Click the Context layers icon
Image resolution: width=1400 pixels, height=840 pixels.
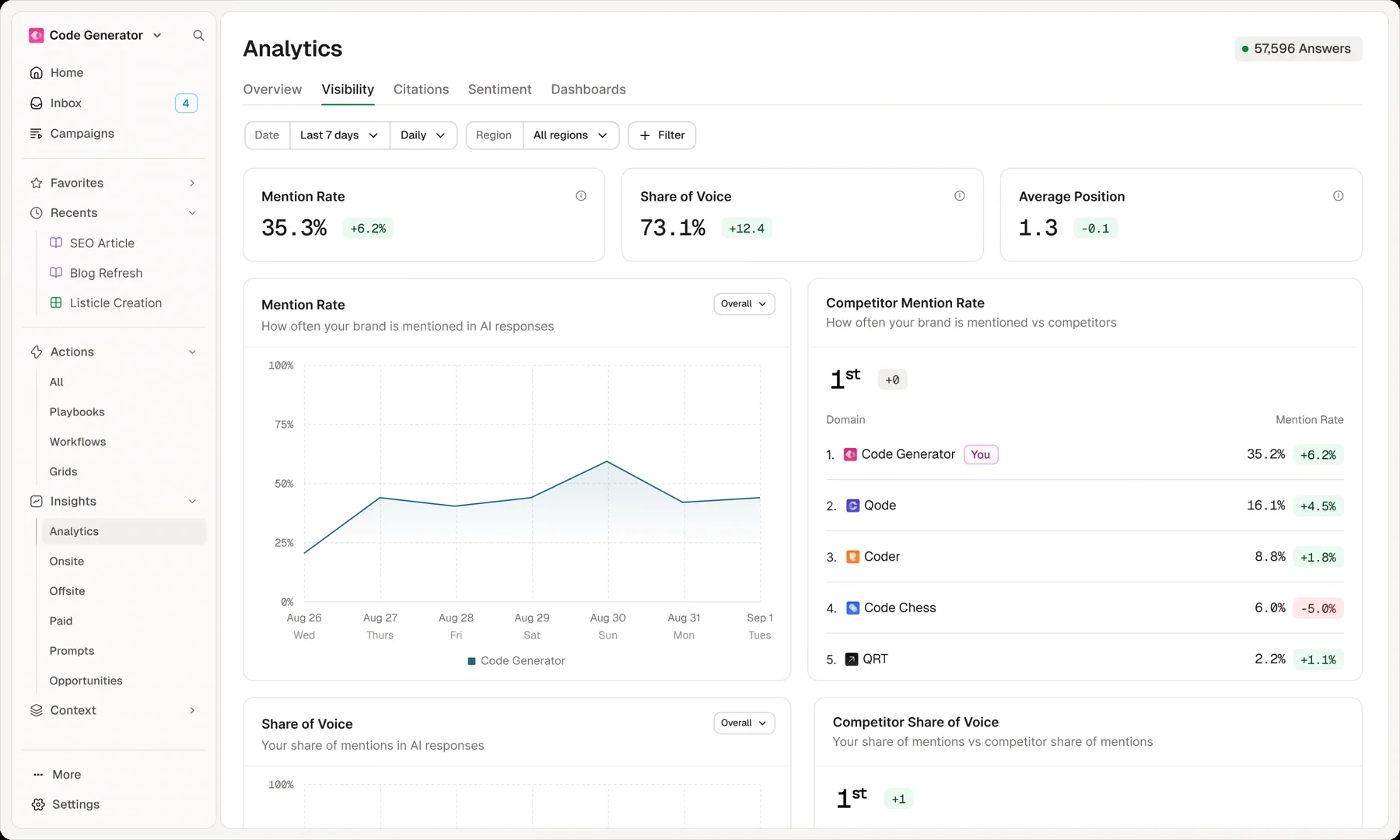(37, 710)
